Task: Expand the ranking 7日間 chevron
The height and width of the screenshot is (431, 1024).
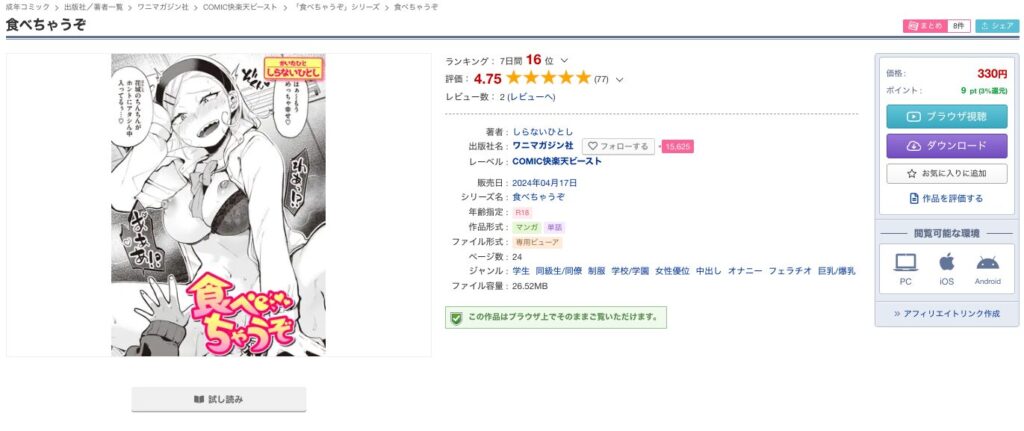Action: pyautogui.click(x=564, y=61)
